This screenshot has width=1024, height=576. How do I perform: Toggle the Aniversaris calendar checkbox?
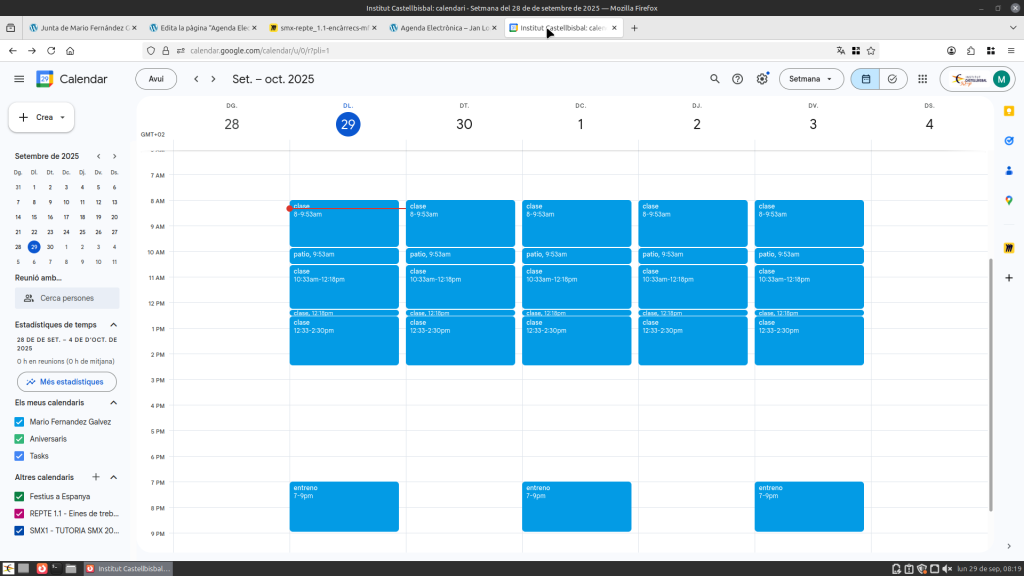pyautogui.click(x=19, y=439)
